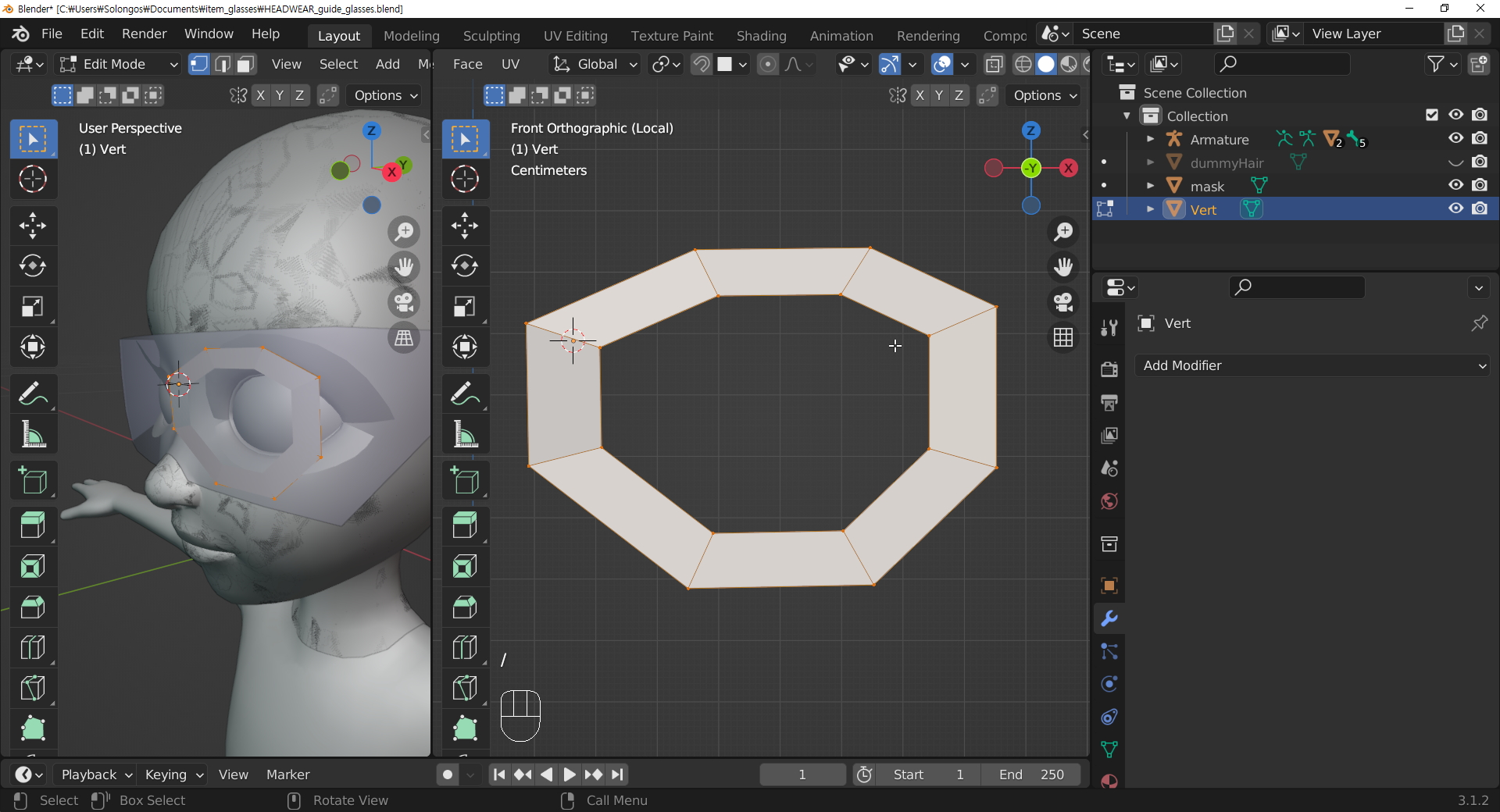Open the Object Data mesh properties tab
The width and height of the screenshot is (1500, 812).
click(x=1109, y=750)
